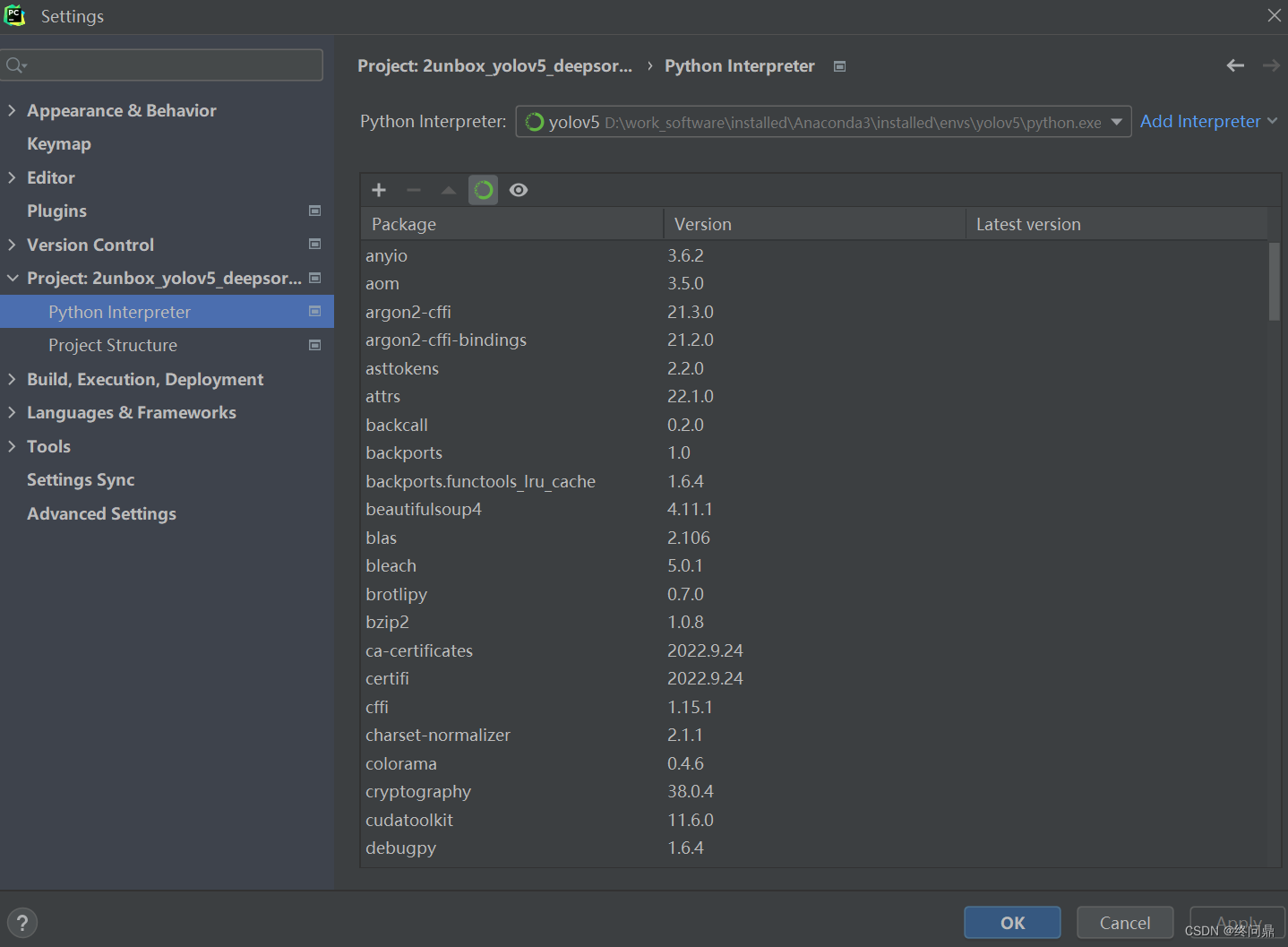Screen dimensions: 1288x947
Task: Click the upgrade package up-arrow icon
Action: click(449, 190)
